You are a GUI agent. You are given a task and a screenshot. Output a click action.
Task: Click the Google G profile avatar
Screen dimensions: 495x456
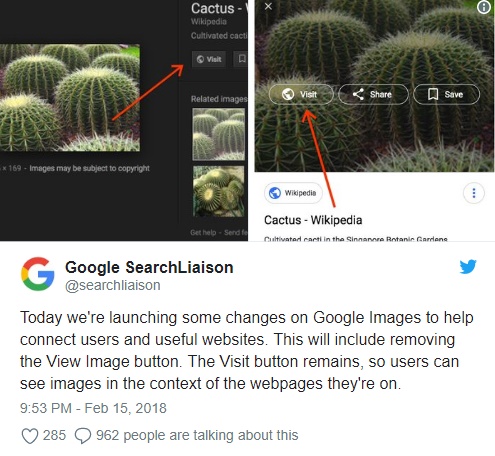(x=38, y=274)
